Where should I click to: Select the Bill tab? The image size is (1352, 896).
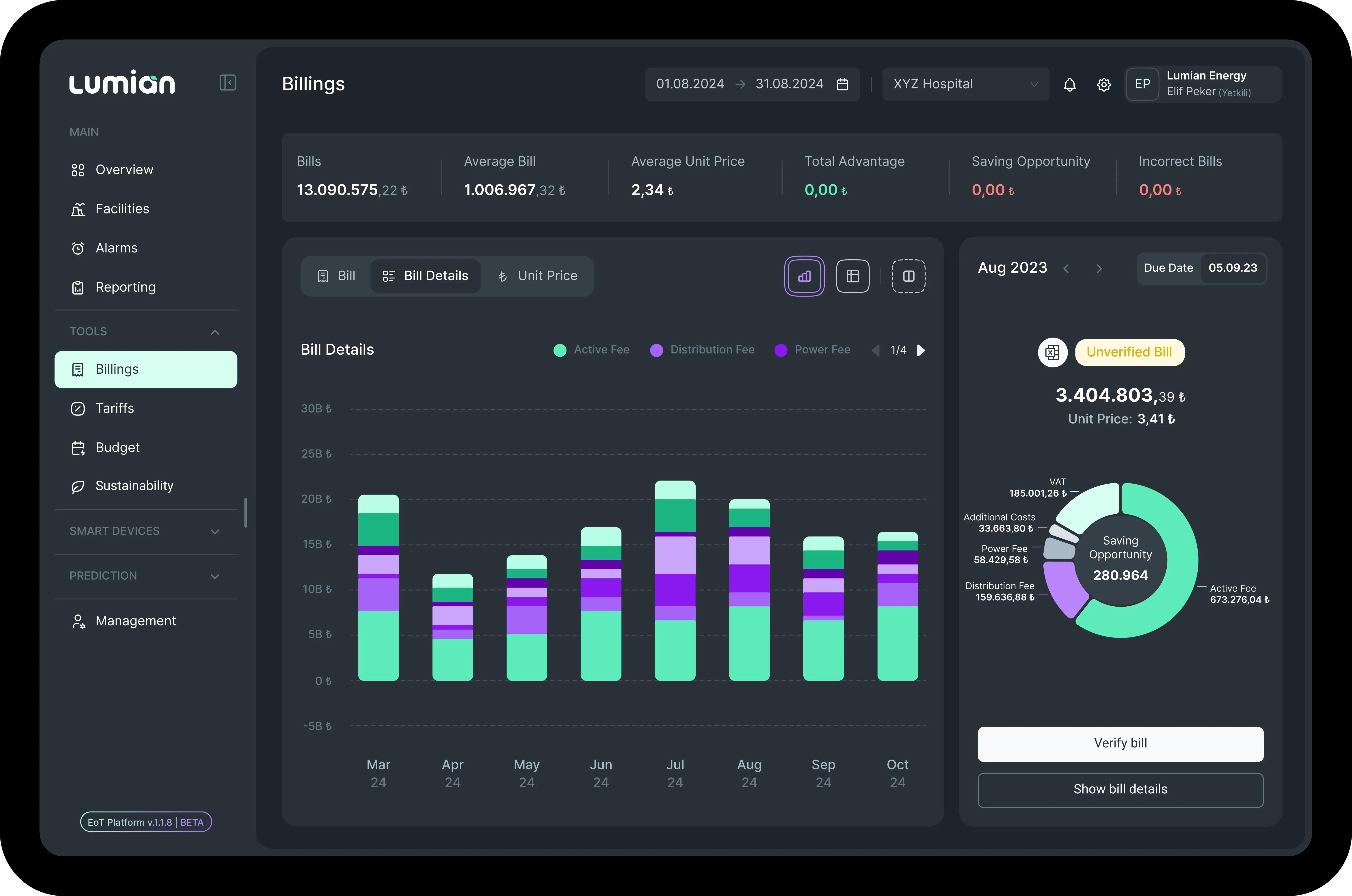(336, 276)
